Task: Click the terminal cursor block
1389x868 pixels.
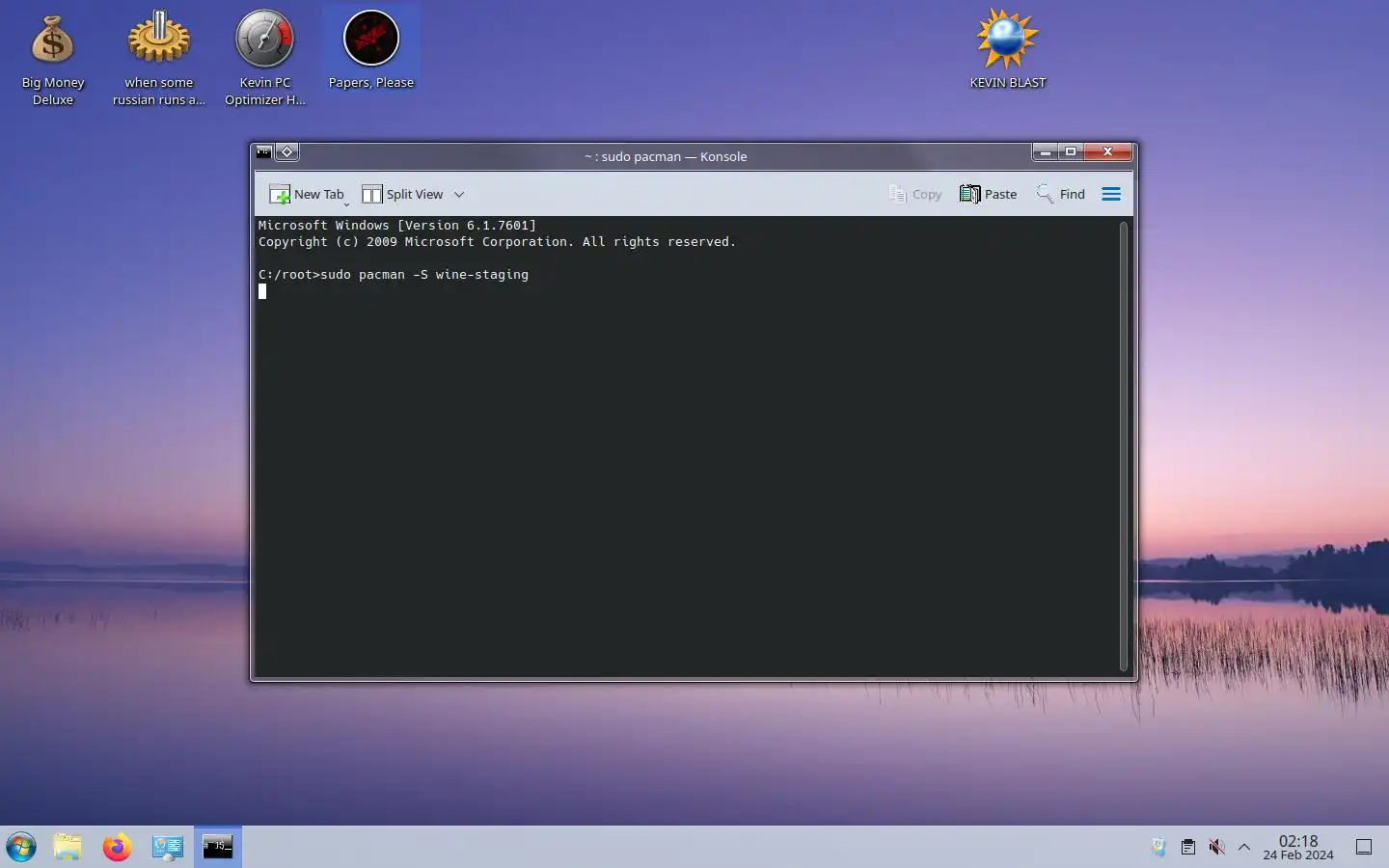Action: (262, 291)
